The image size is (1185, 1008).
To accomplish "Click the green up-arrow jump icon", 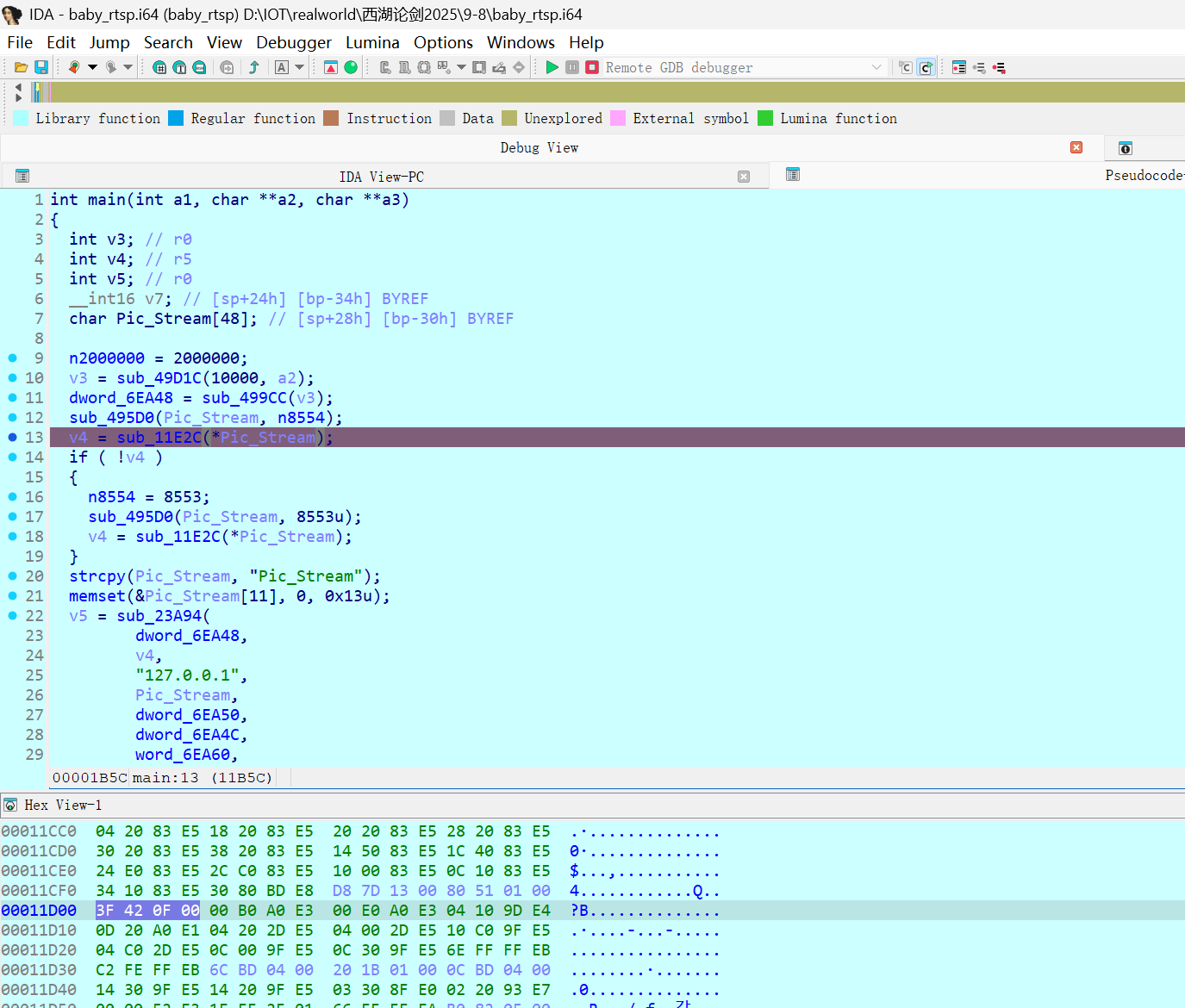I will (254, 67).
